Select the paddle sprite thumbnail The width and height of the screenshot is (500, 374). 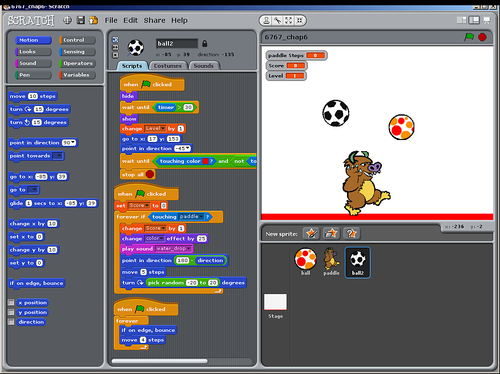click(331, 262)
